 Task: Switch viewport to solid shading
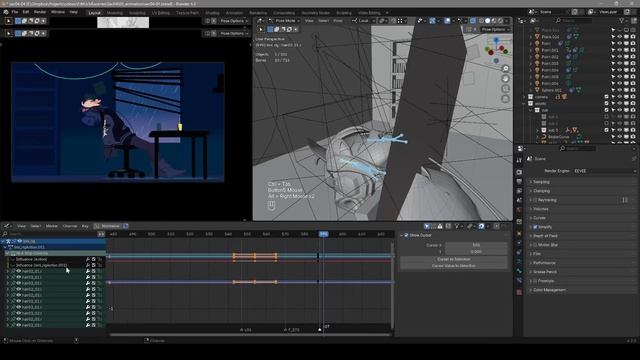point(487,20)
